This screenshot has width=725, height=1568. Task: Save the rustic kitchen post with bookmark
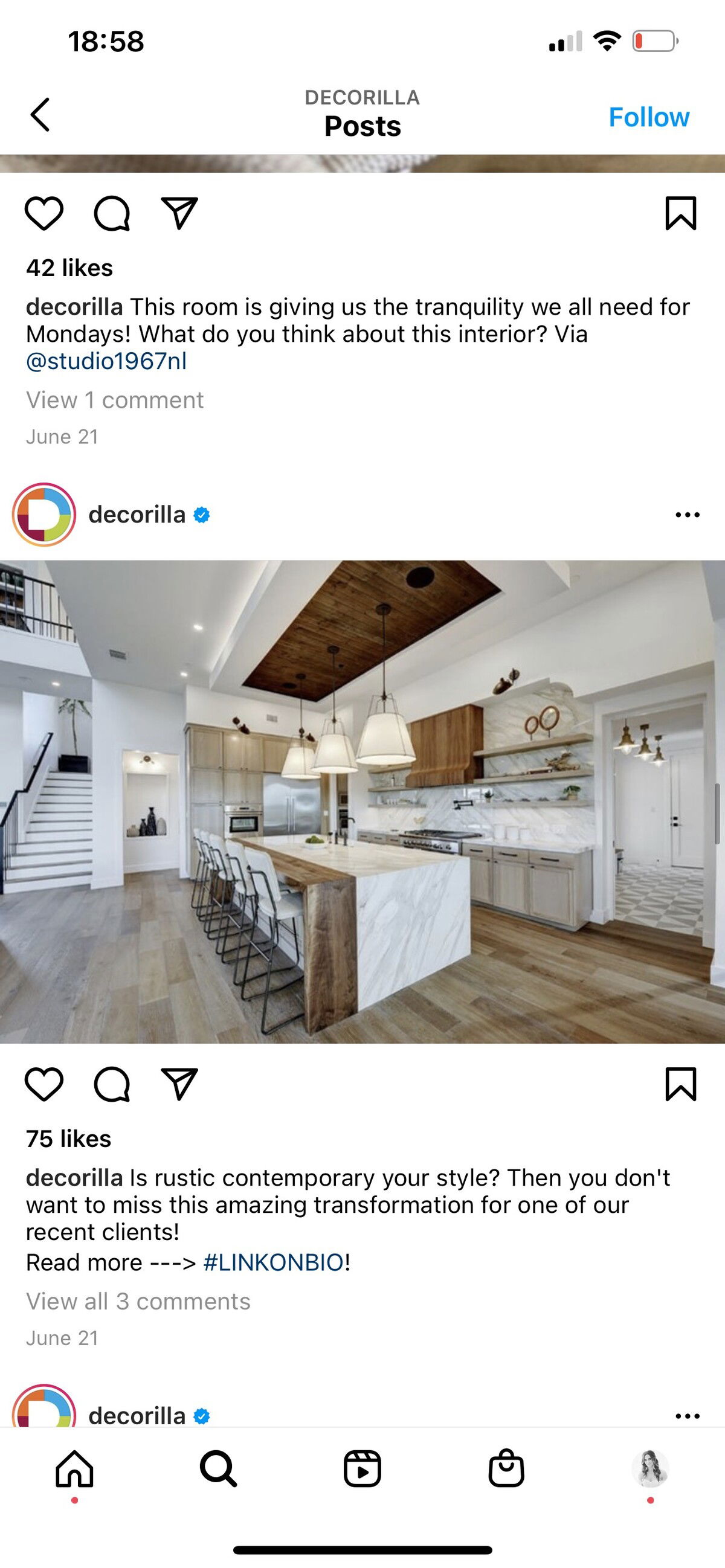pyautogui.click(x=680, y=1084)
